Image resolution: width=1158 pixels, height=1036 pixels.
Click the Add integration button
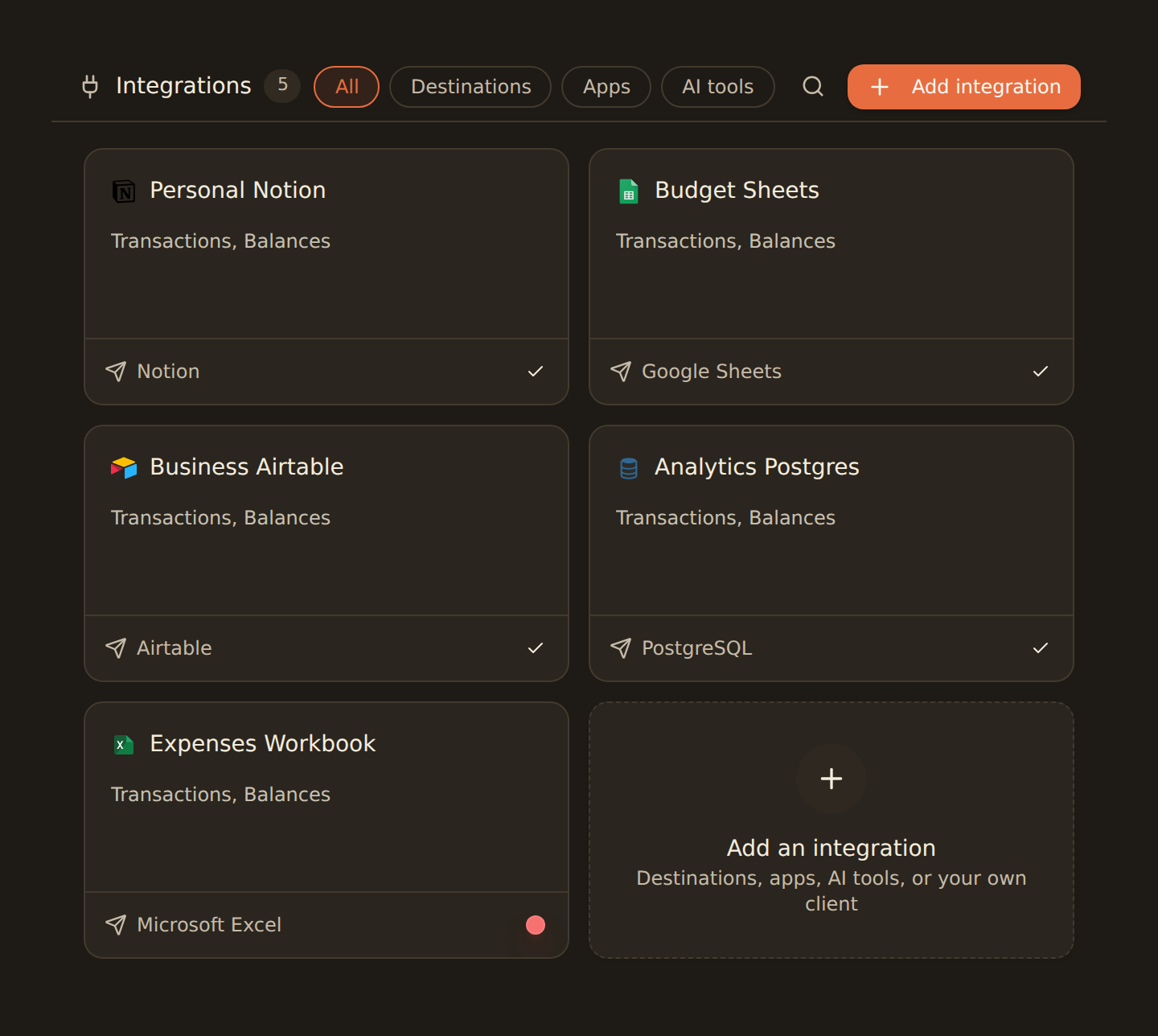(964, 87)
